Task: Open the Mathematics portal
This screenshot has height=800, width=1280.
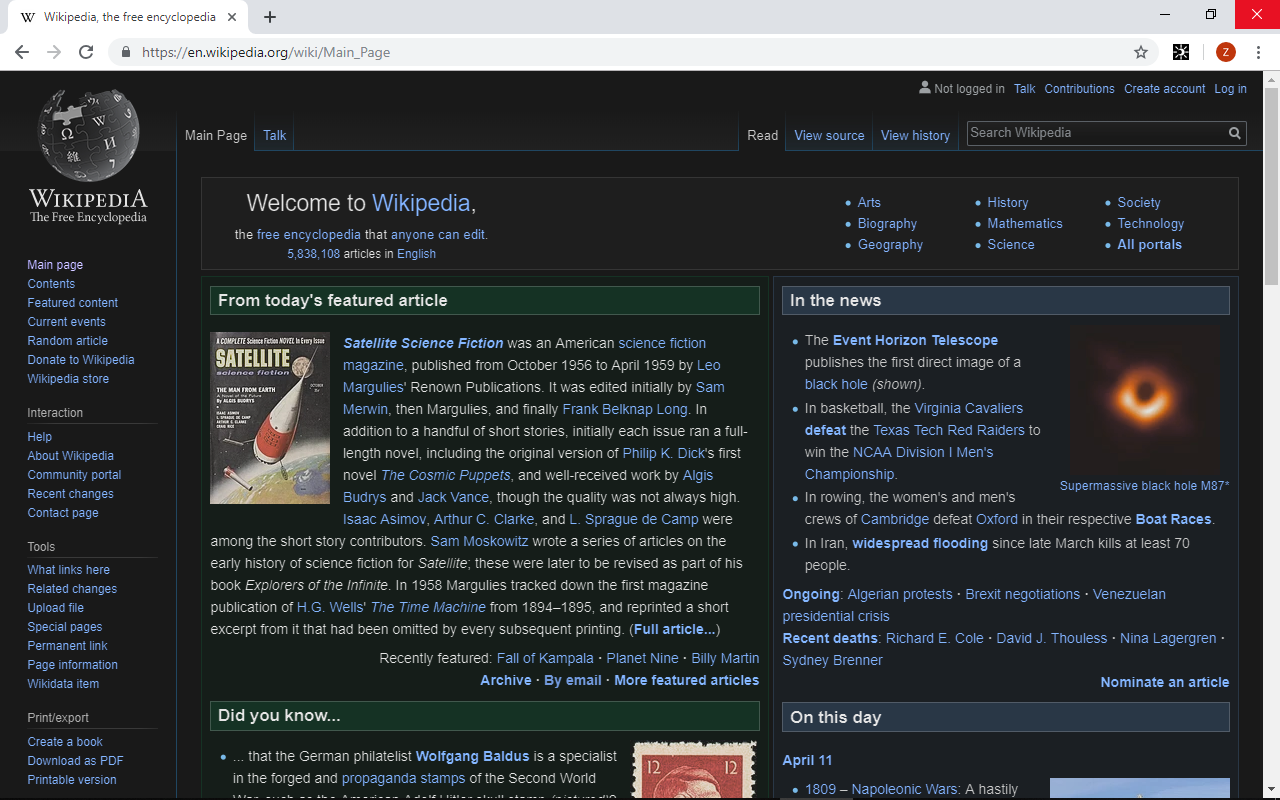Action: [x=1025, y=223]
